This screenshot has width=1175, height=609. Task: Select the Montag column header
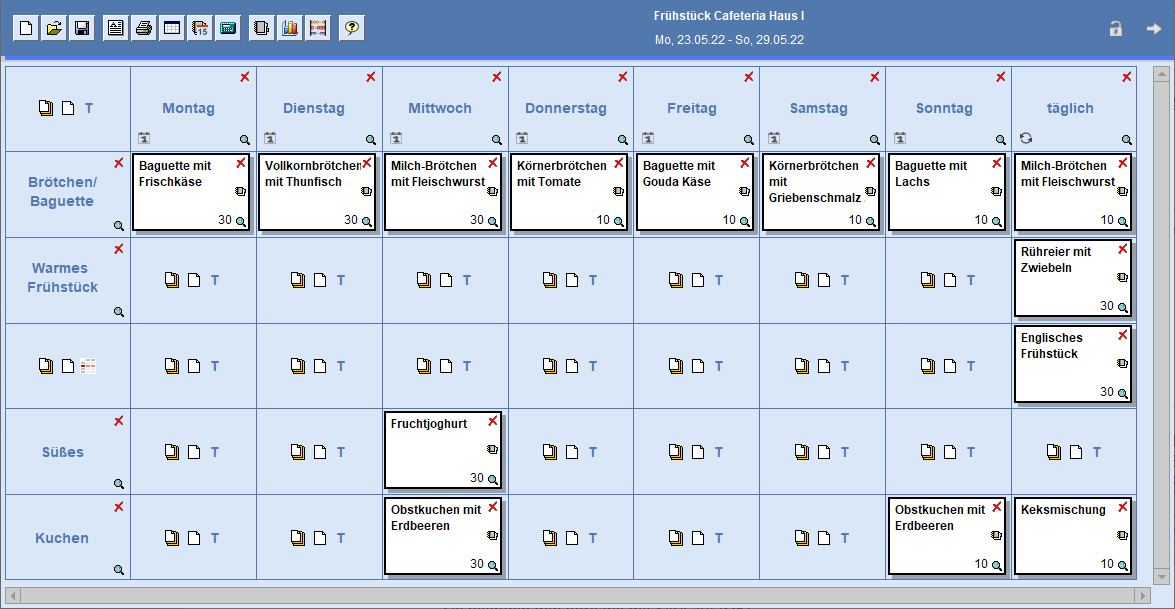(x=188, y=109)
